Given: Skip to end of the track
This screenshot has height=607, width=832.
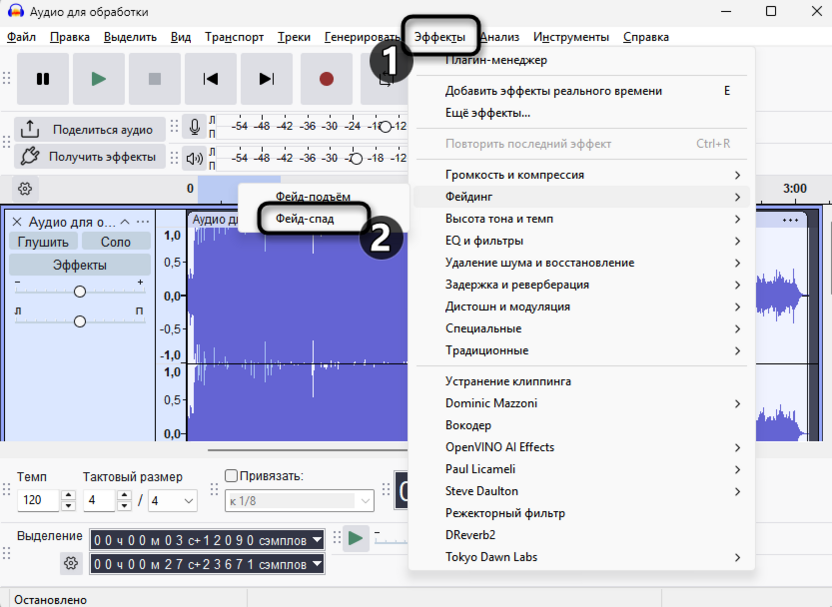Looking at the screenshot, I should (267, 79).
